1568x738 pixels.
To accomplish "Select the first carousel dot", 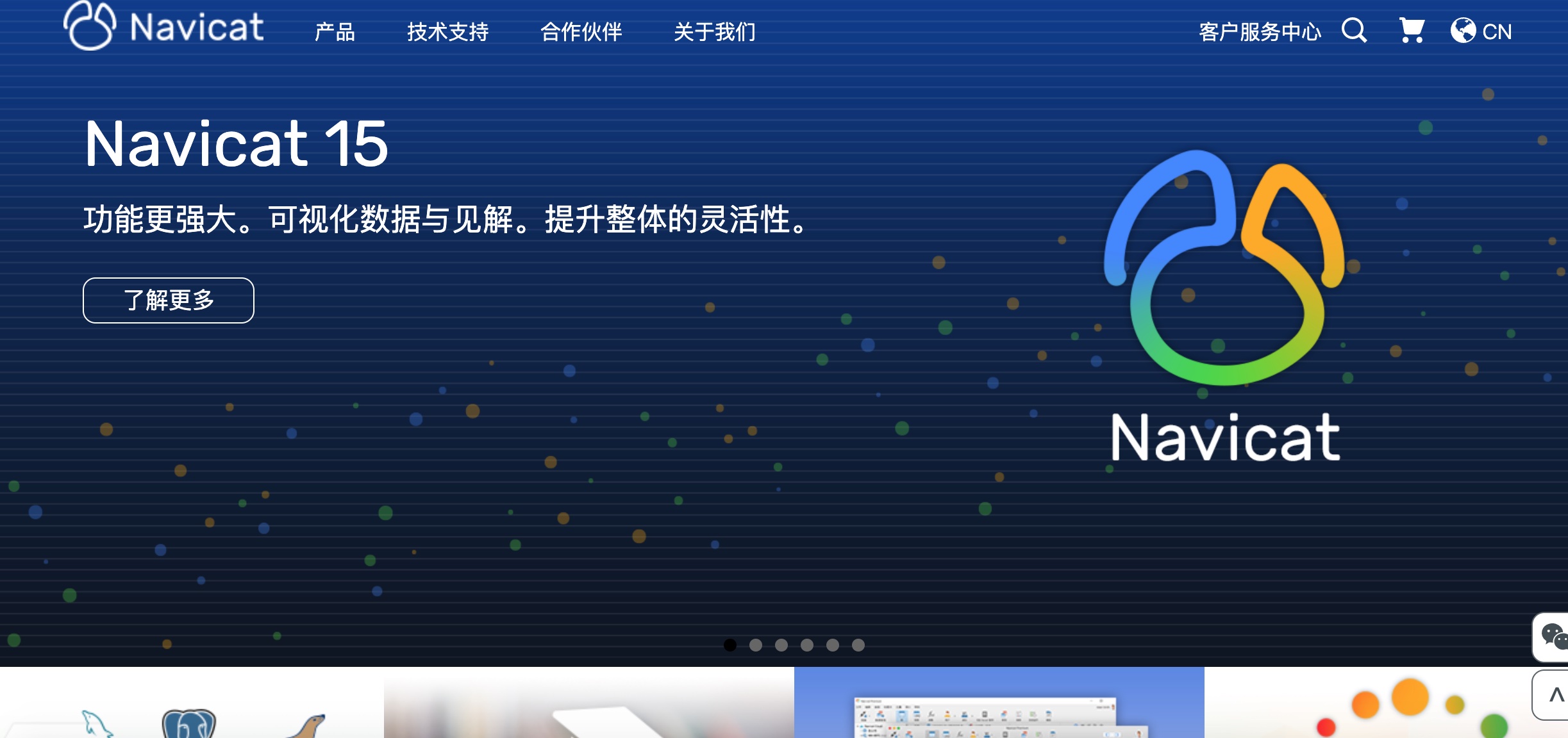I will point(730,645).
